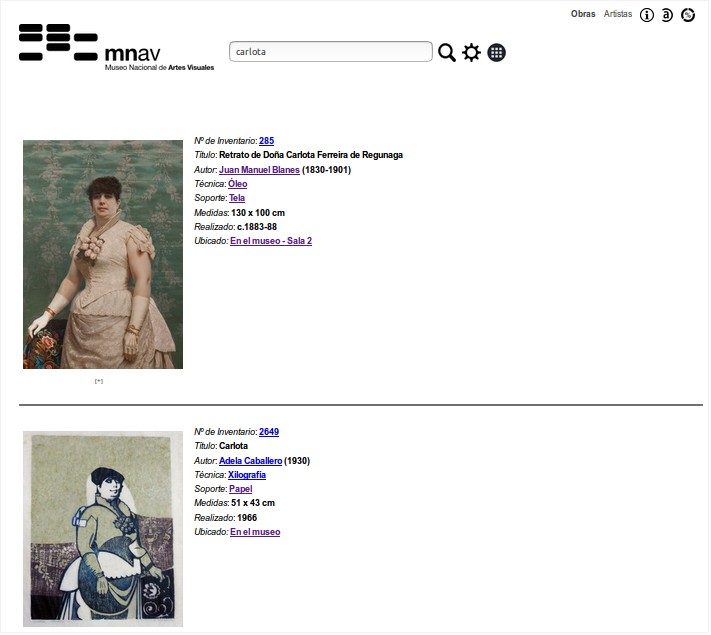Filter by support Papel link
The height and width of the screenshot is (635, 711).
[241, 489]
